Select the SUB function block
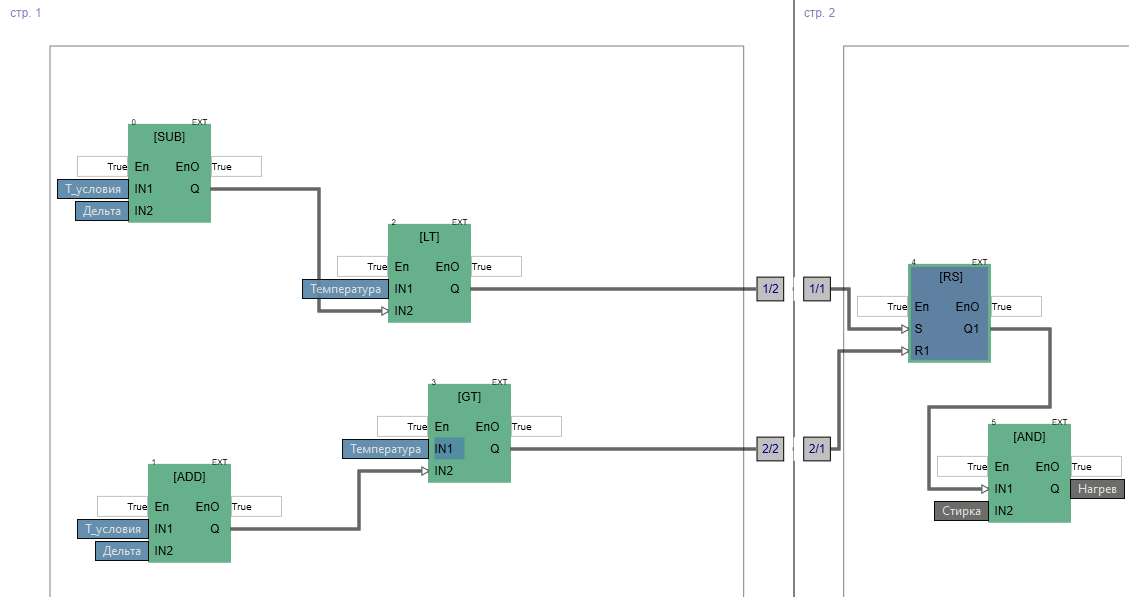This screenshot has height=597, width=1129. (169, 137)
